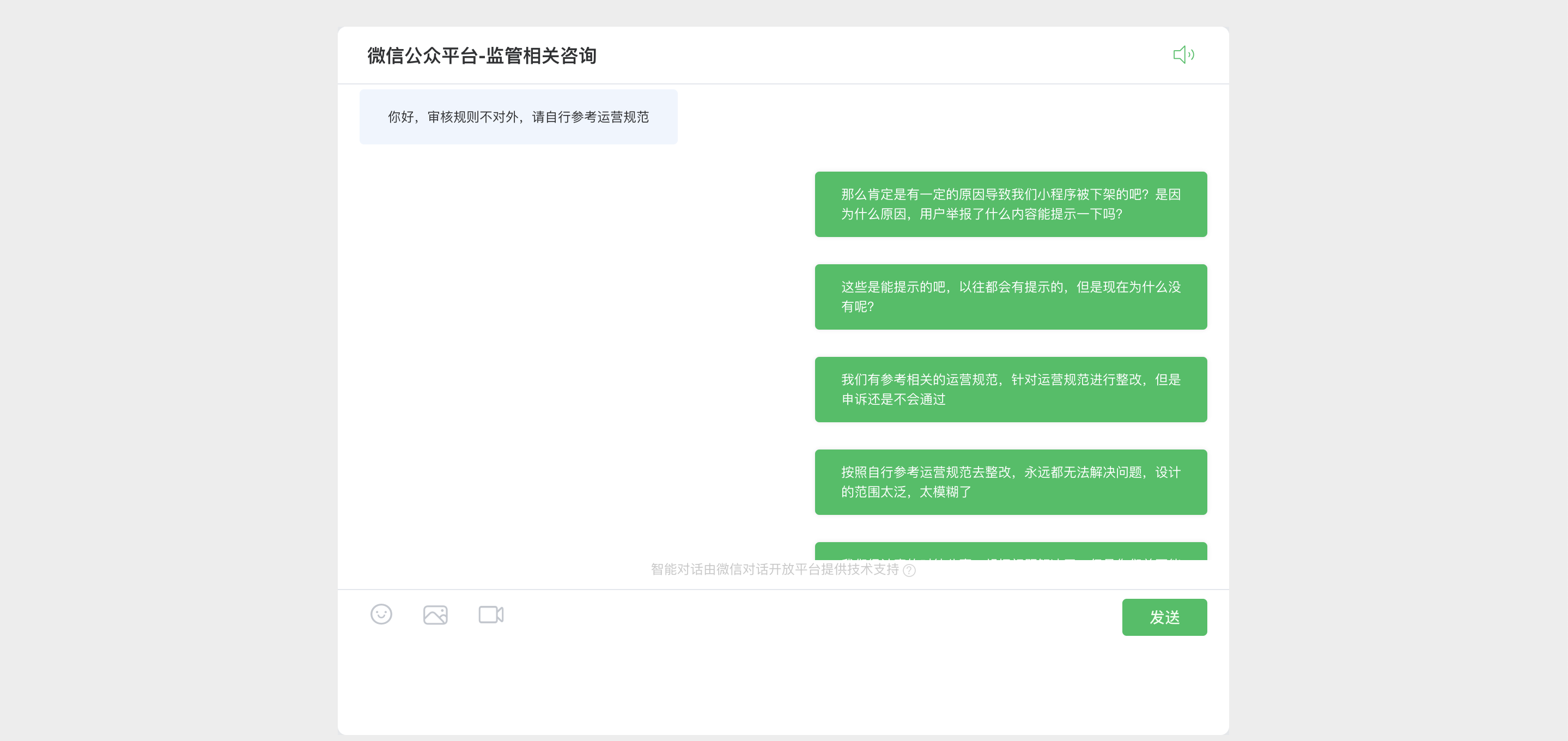Toggle the speaker sound icon in header
The height and width of the screenshot is (741, 1568).
(1183, 55)
